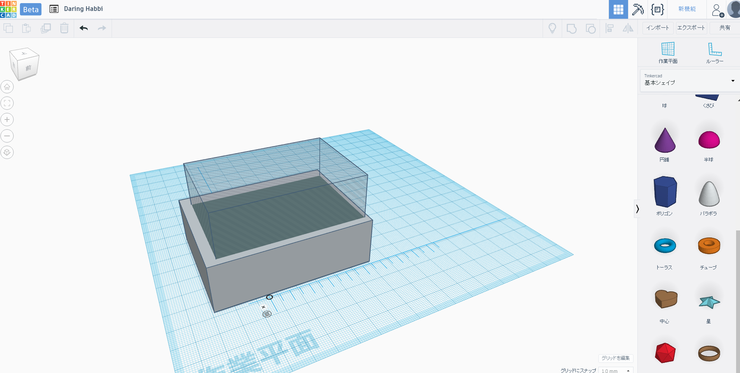
Task: Zoom out with the minus button
Action: pos(7,136)
